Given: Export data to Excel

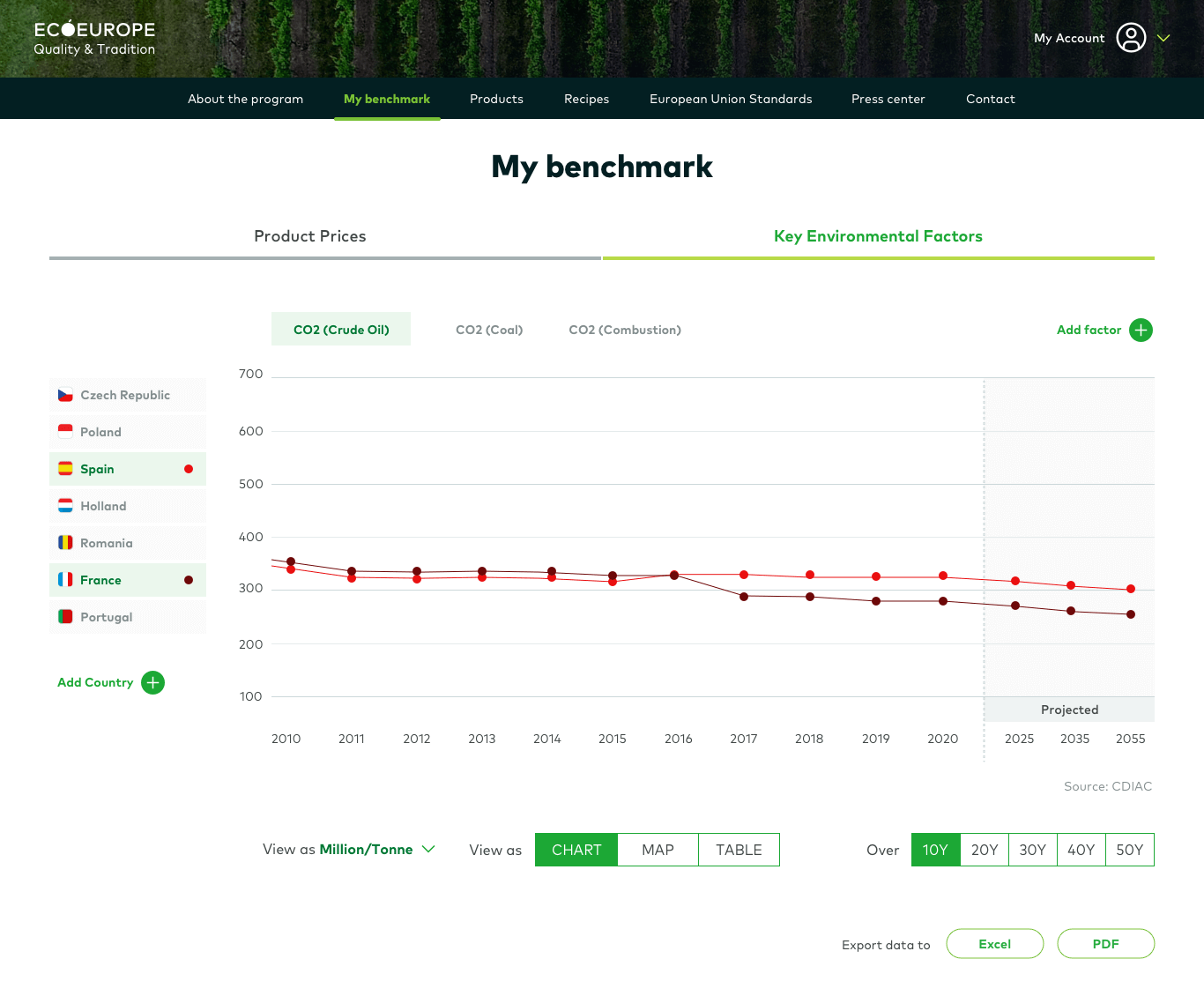Looking at the screenshot, I should point(994,943).
